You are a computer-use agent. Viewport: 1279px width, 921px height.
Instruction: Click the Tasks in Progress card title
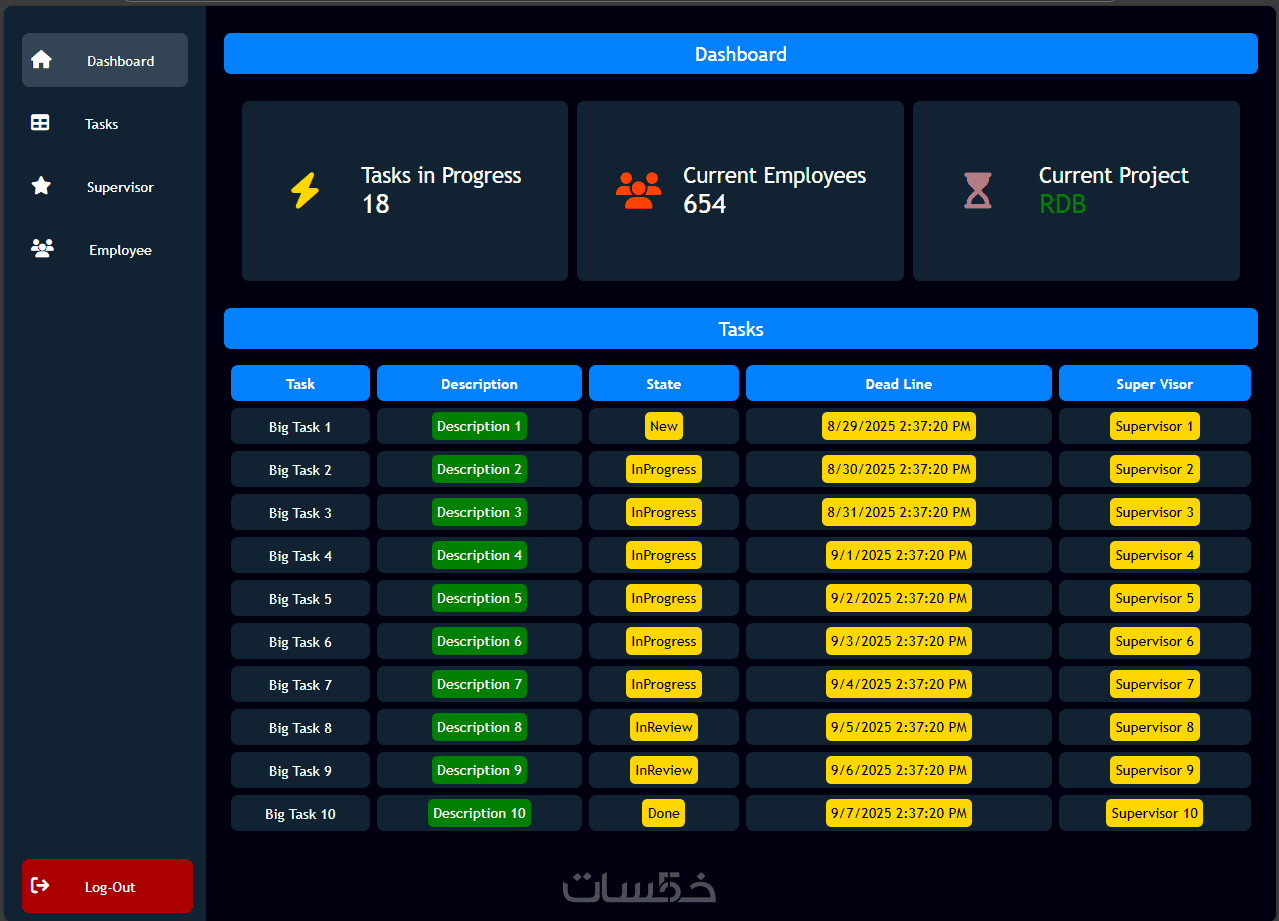pyautogui.click(x=441, y=176)
